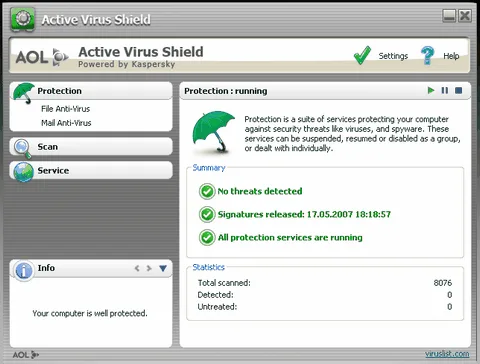Click the green check beside Signatures released
The image size is (480, 364).
[x=207, y=214]
